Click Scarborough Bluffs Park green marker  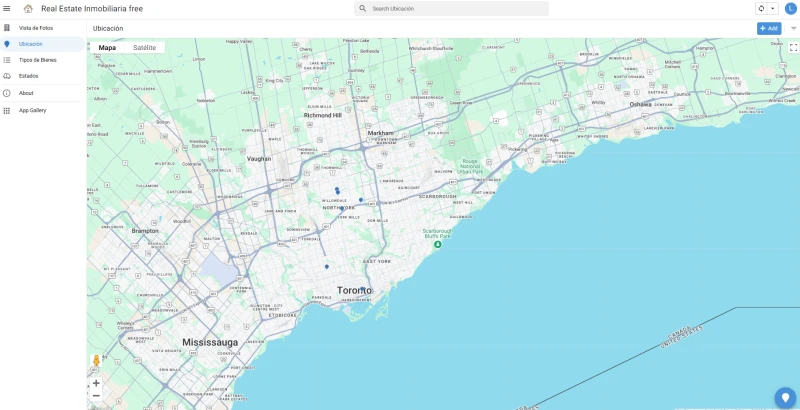tap(437, 245)
